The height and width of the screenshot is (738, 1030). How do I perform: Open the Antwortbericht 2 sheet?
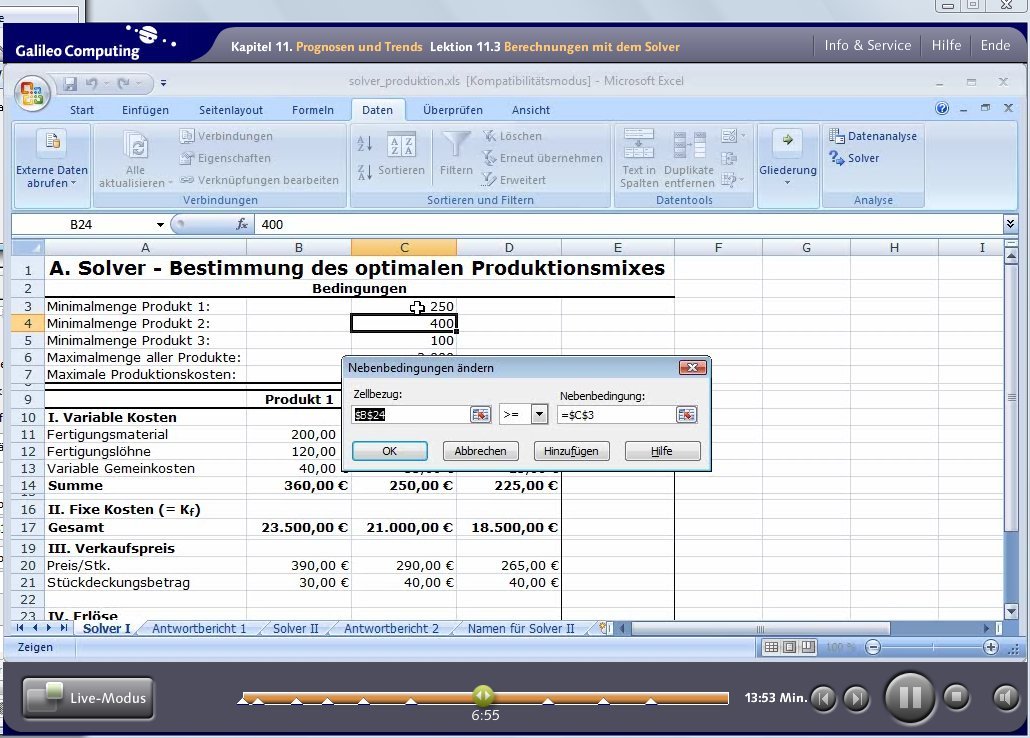tap(391, 628)
